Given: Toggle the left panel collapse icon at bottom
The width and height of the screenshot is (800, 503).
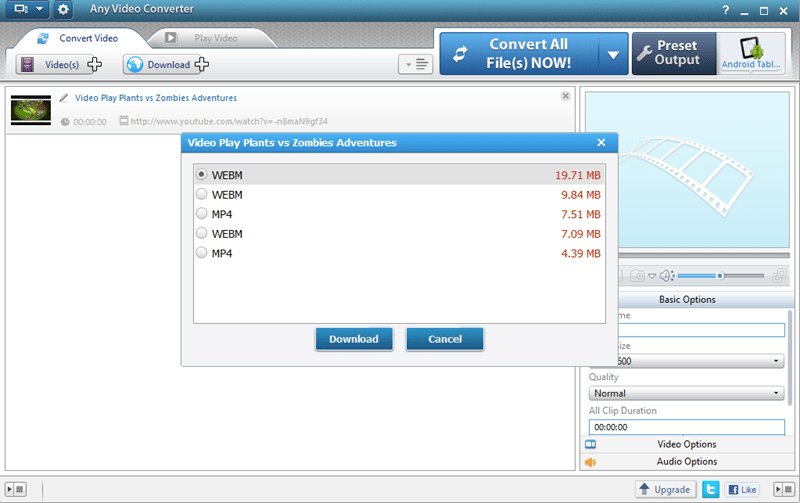Looking at the screenshot, I should click(x=15, y=490).
